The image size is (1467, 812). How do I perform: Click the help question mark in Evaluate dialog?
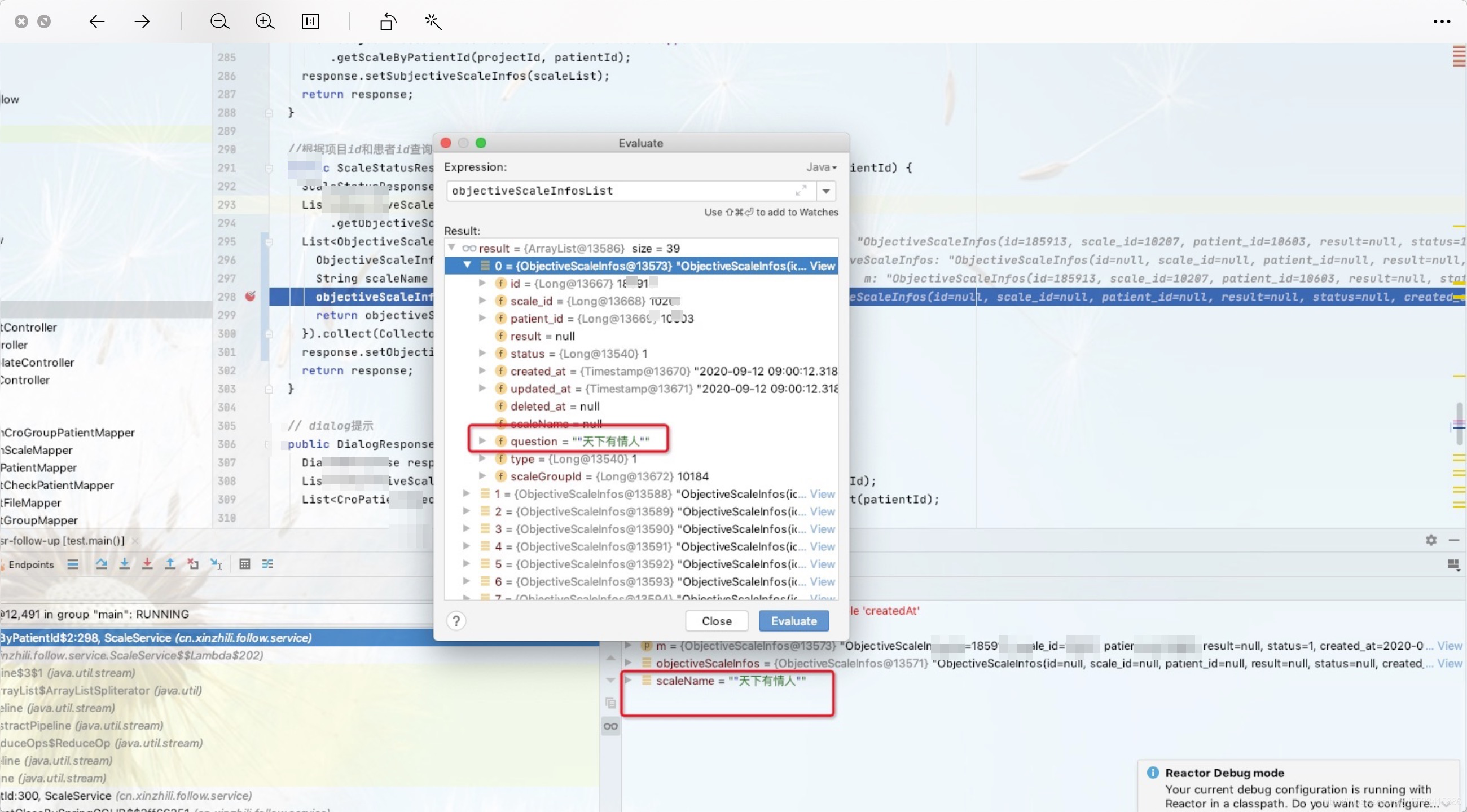456,621
